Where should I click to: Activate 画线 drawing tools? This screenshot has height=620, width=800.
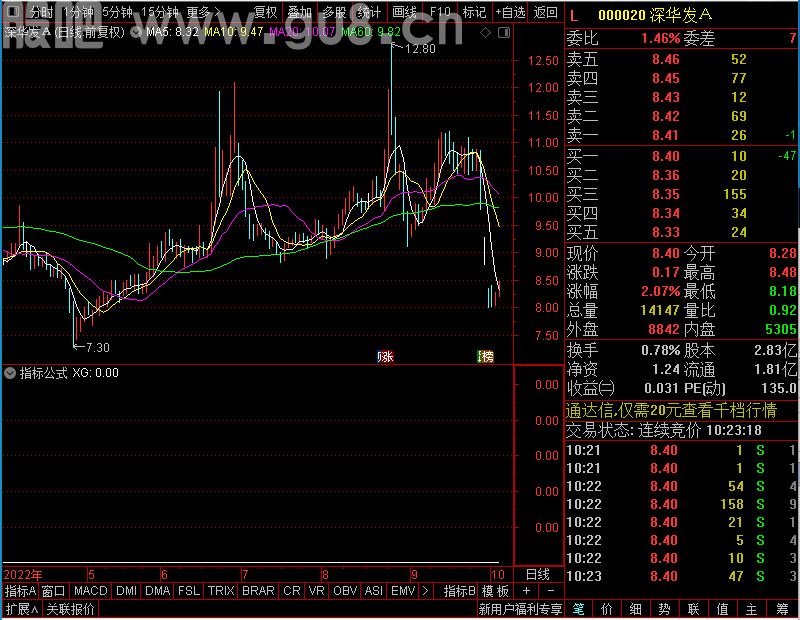405,12
